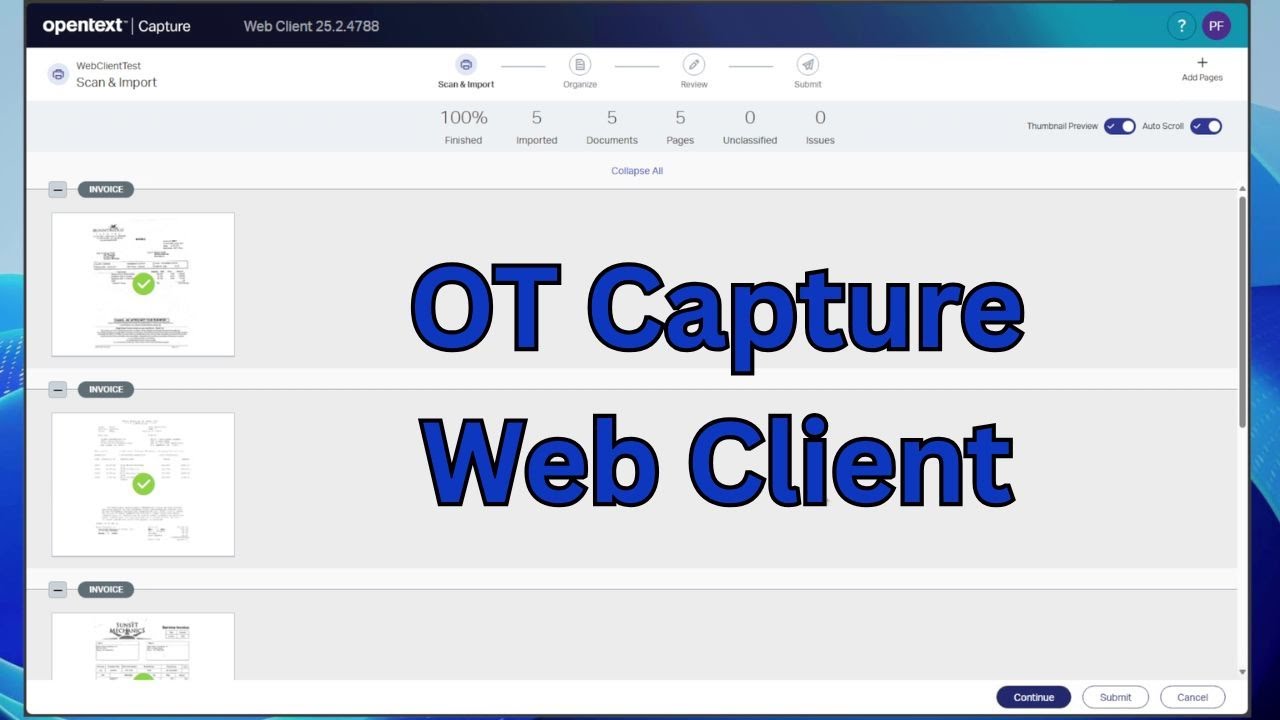Go to the Submit paper-plane step icon
The image size is (1280, 720).
coord(808,64)
